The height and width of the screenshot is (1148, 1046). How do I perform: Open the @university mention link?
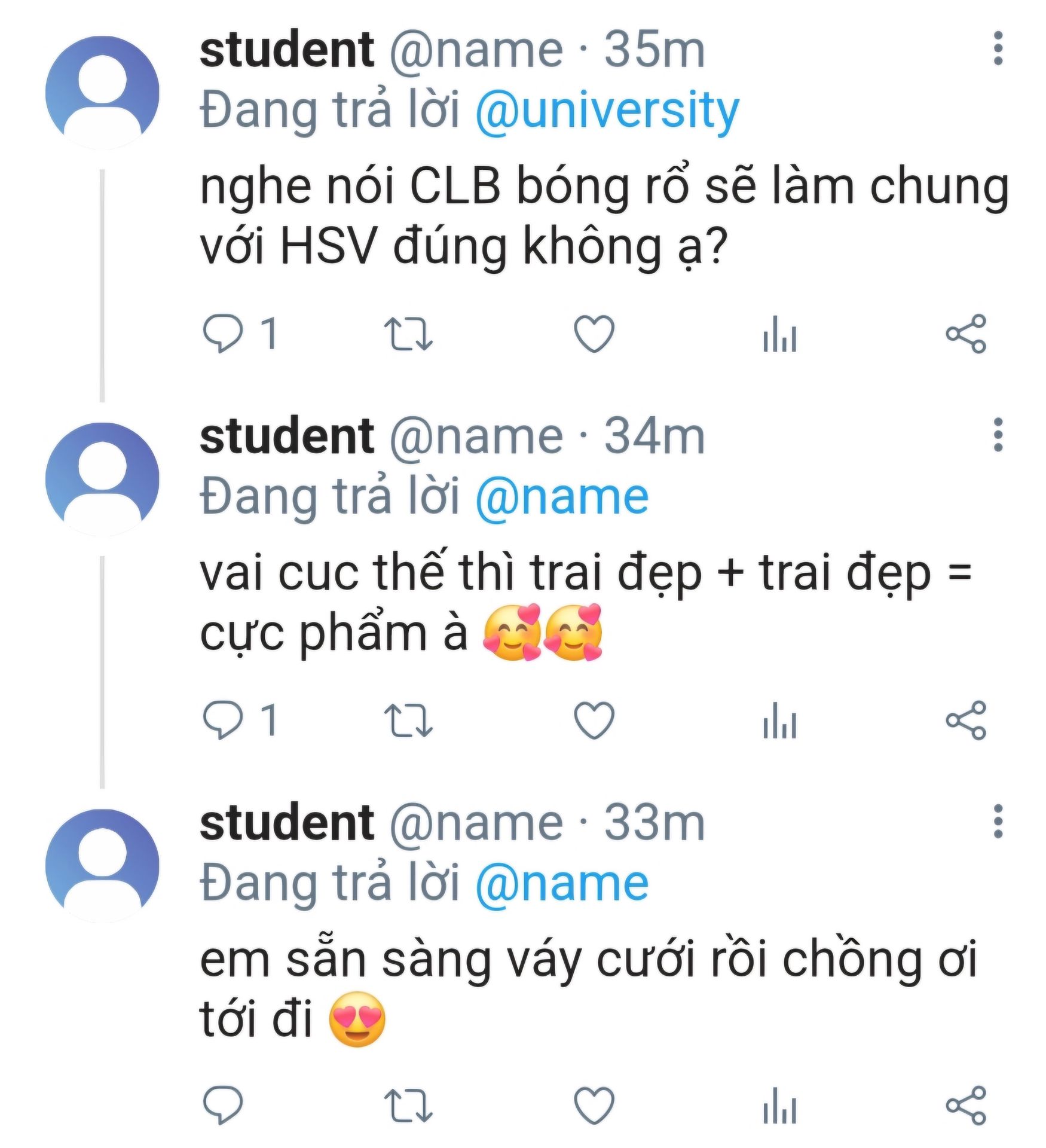pyautogui.click(x=607, y=110)
